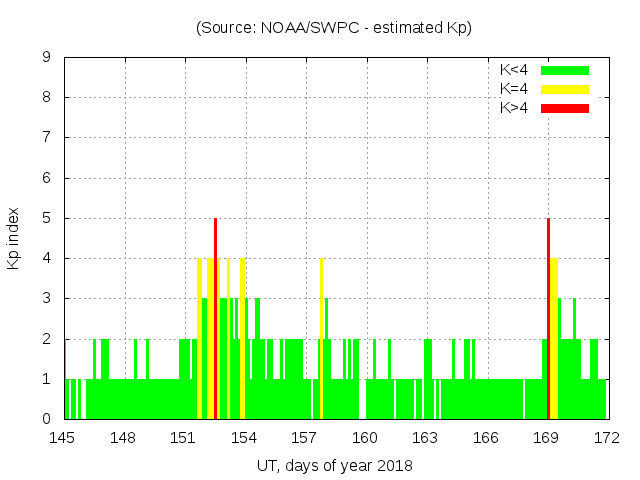Click the UT days of year 2018 label
This screenshot has height=480, width=640.
click(334, 465)
